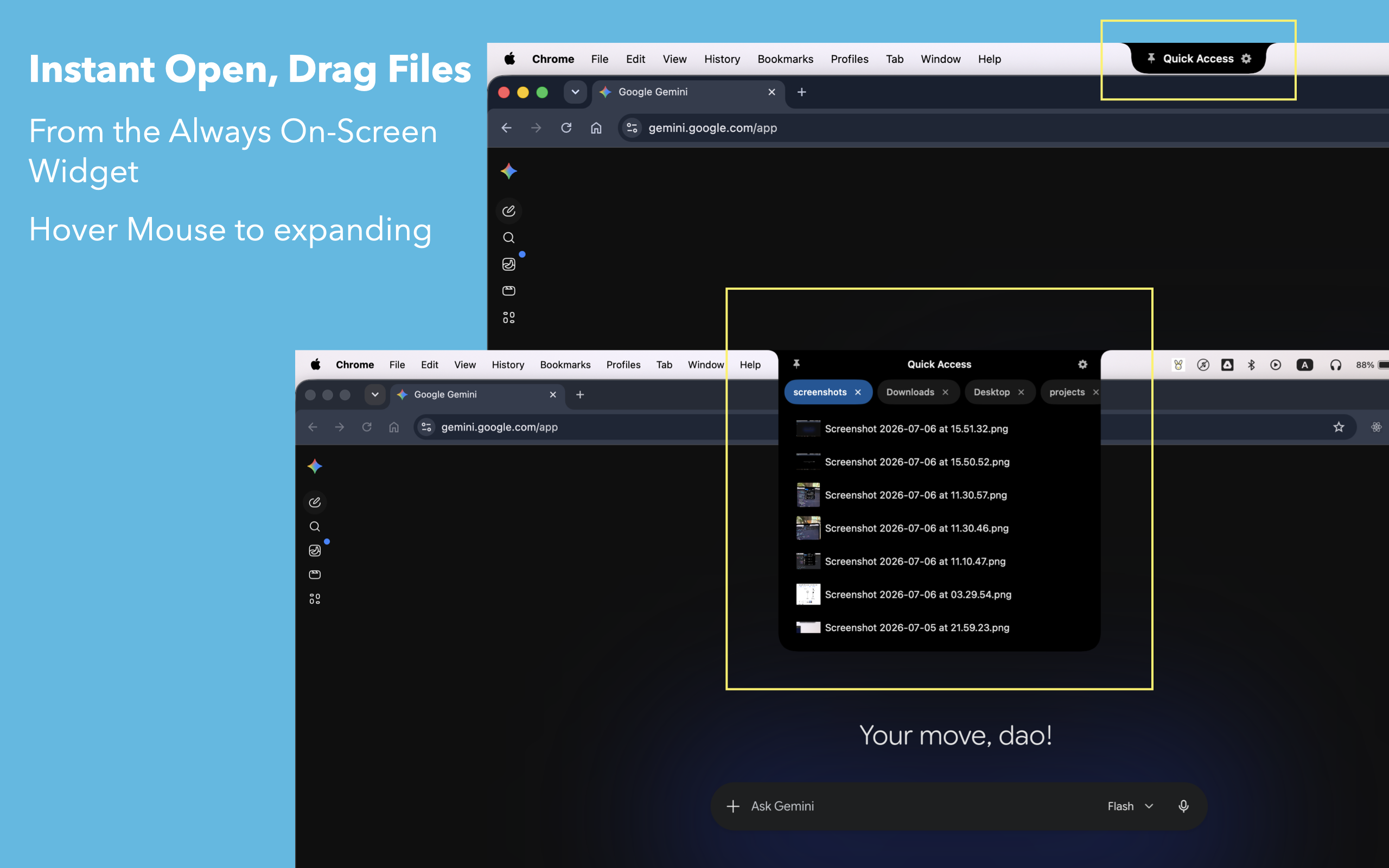Click clapperboard icon in upper Gemini sidebar

[x=508, y=291]
